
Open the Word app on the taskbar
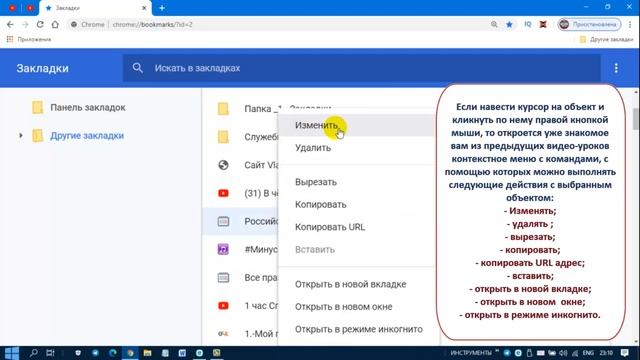coord(182,353)
